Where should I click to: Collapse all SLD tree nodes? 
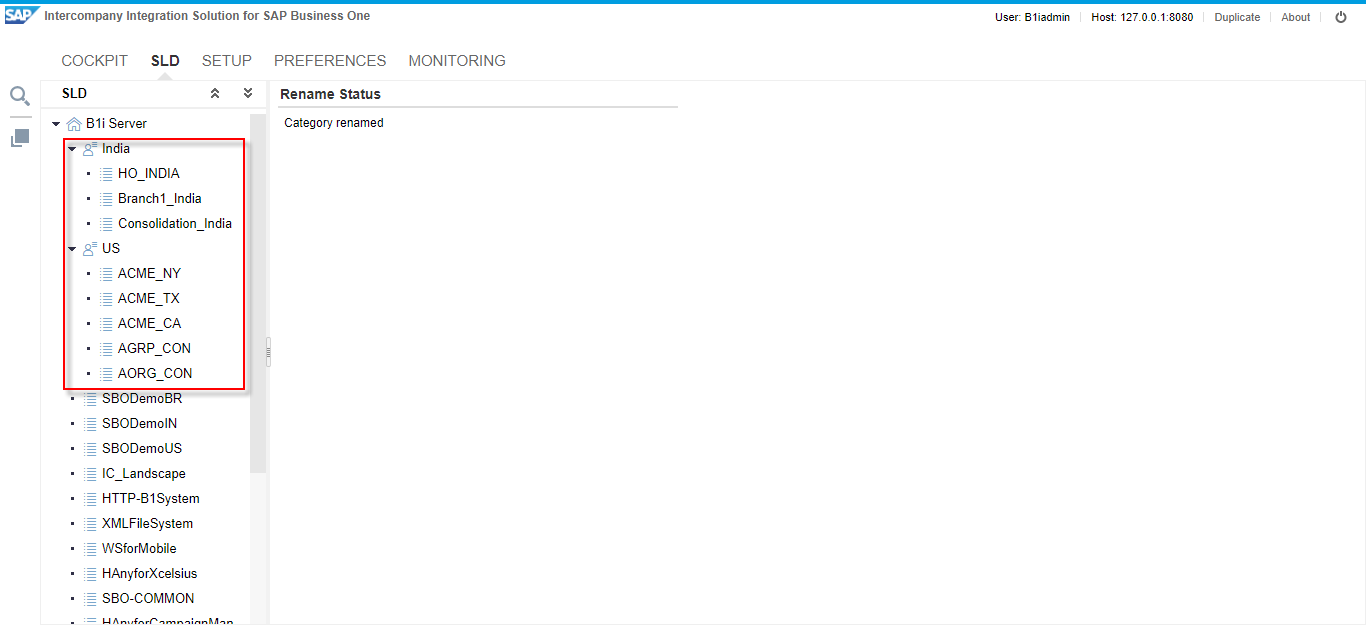tap(214, 93)
